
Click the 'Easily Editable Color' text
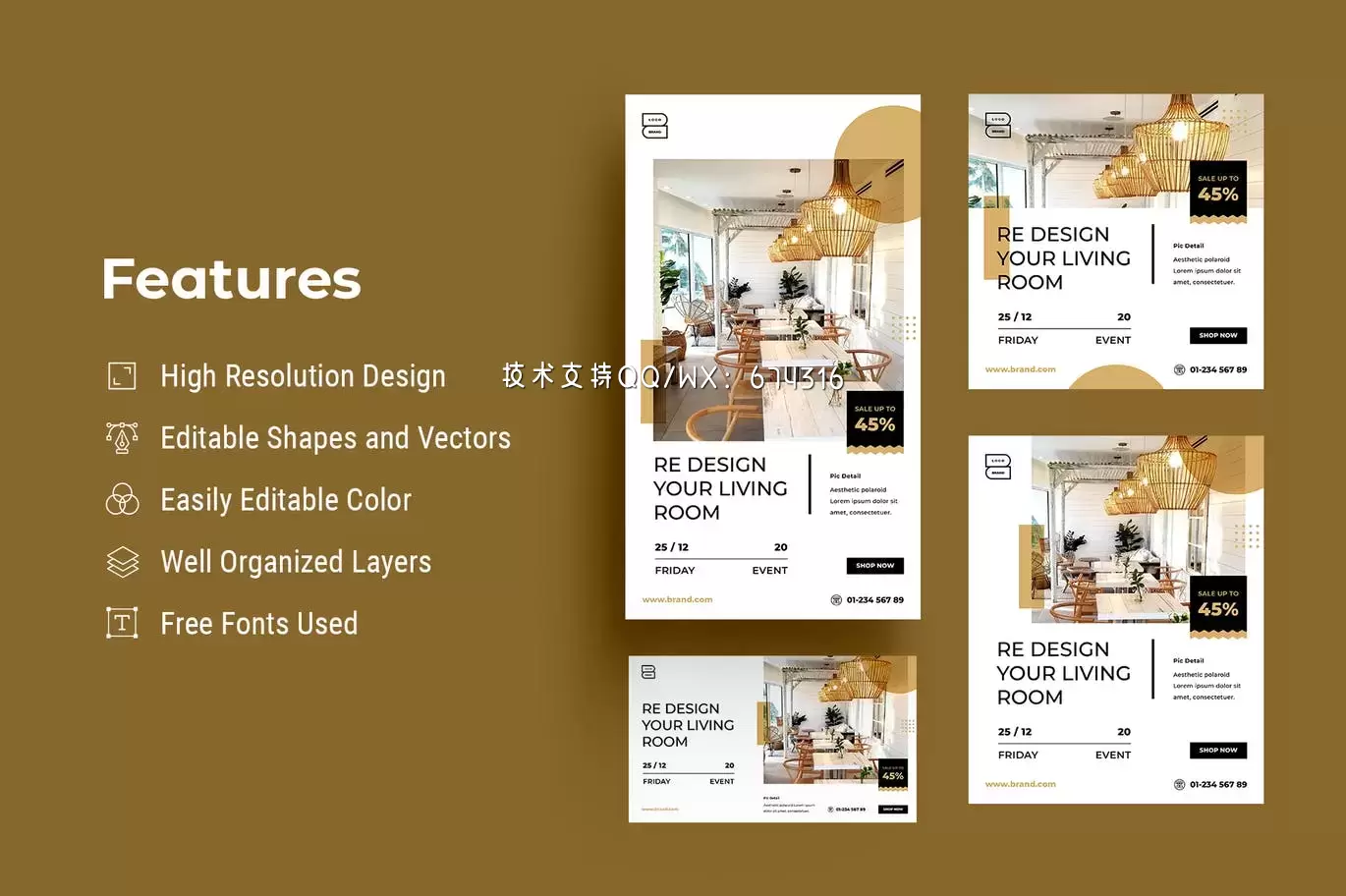[286, 499]
